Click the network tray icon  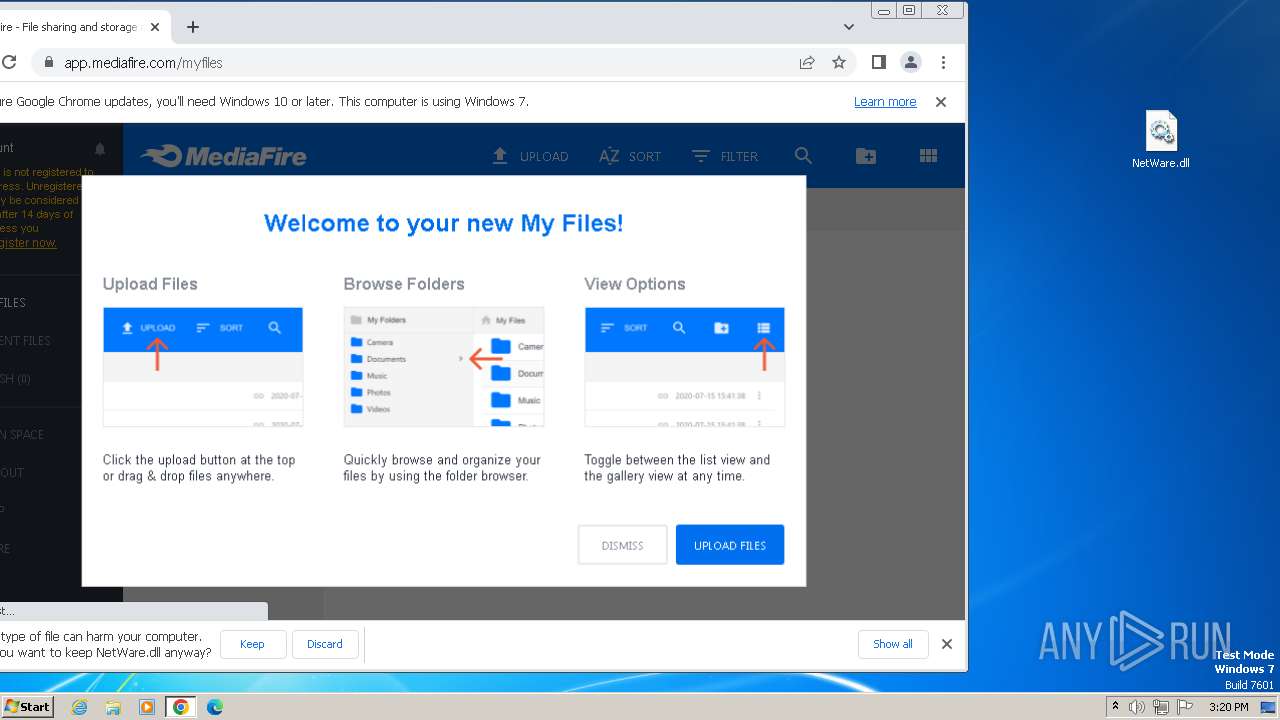click(1161, 707)
